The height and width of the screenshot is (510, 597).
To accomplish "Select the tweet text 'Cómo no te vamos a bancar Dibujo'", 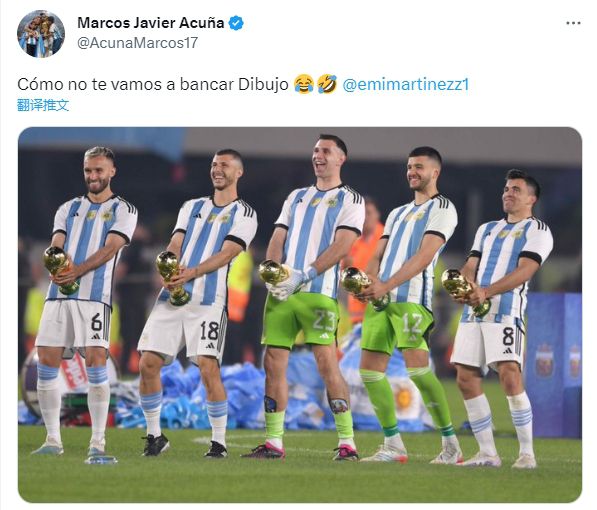I will point(153,84).
